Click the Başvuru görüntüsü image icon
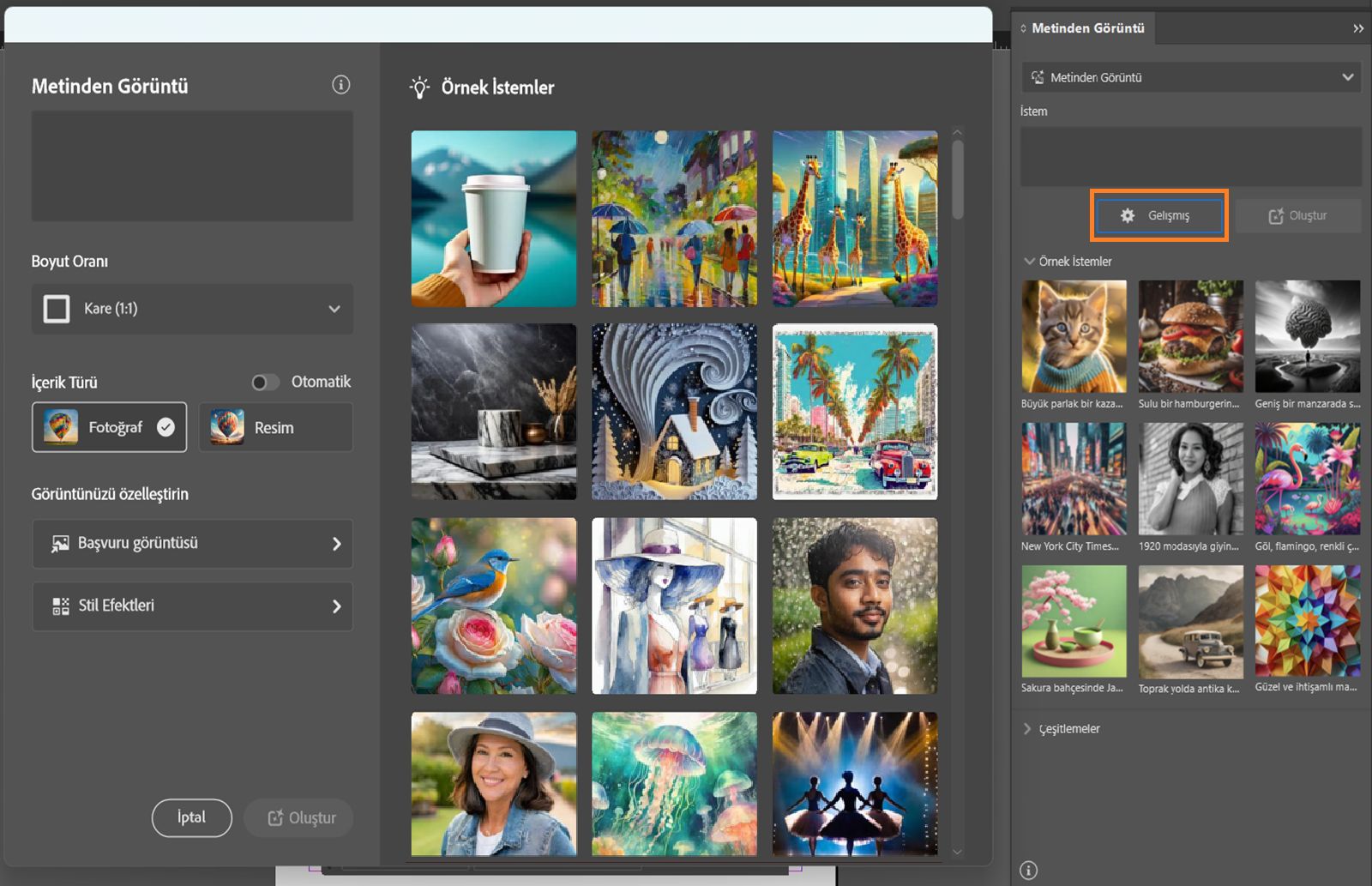The height and width of the screenshot is (886, 1372). tap(60, 544)
